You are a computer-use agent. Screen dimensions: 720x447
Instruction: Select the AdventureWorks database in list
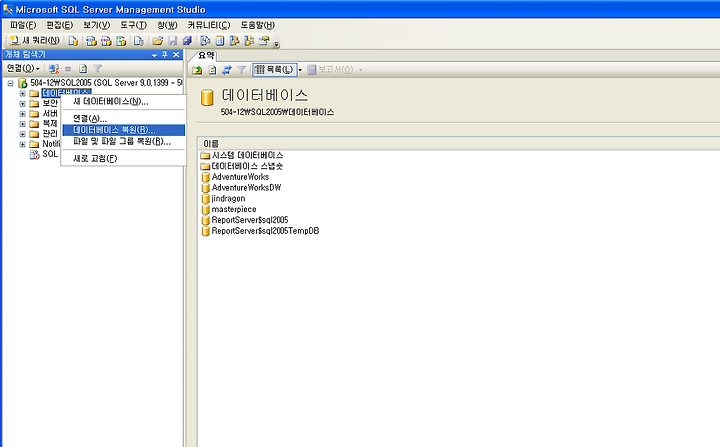pyautogui.click(x=235, y=177)
